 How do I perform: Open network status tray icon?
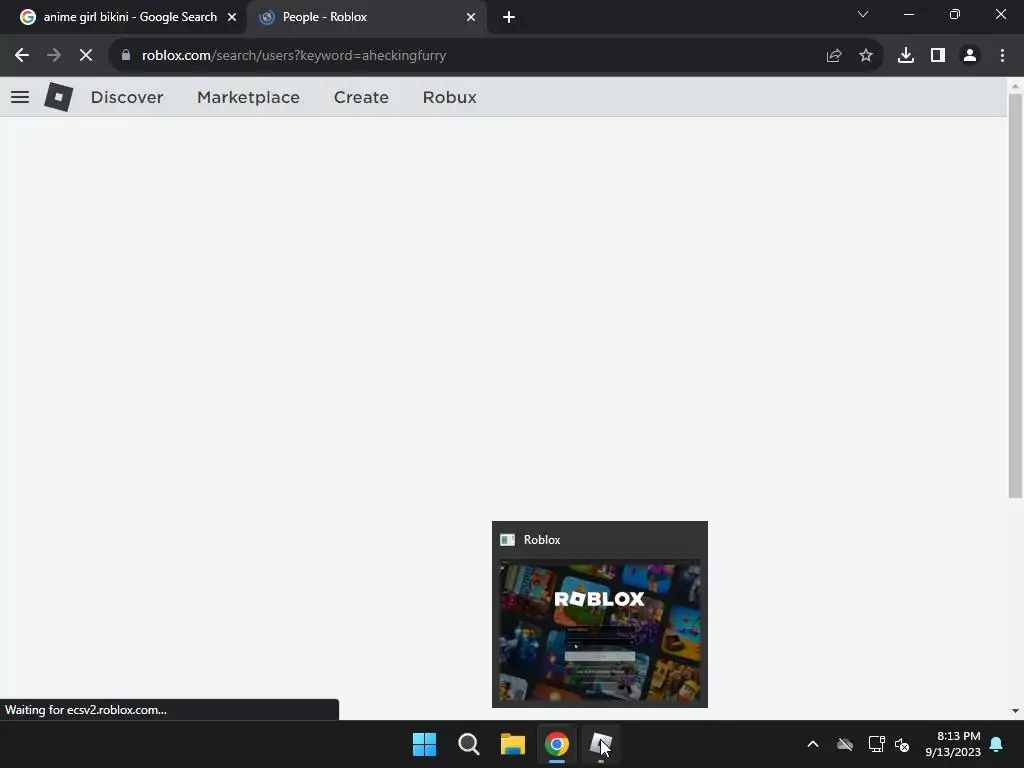click(x=876, y=744)
